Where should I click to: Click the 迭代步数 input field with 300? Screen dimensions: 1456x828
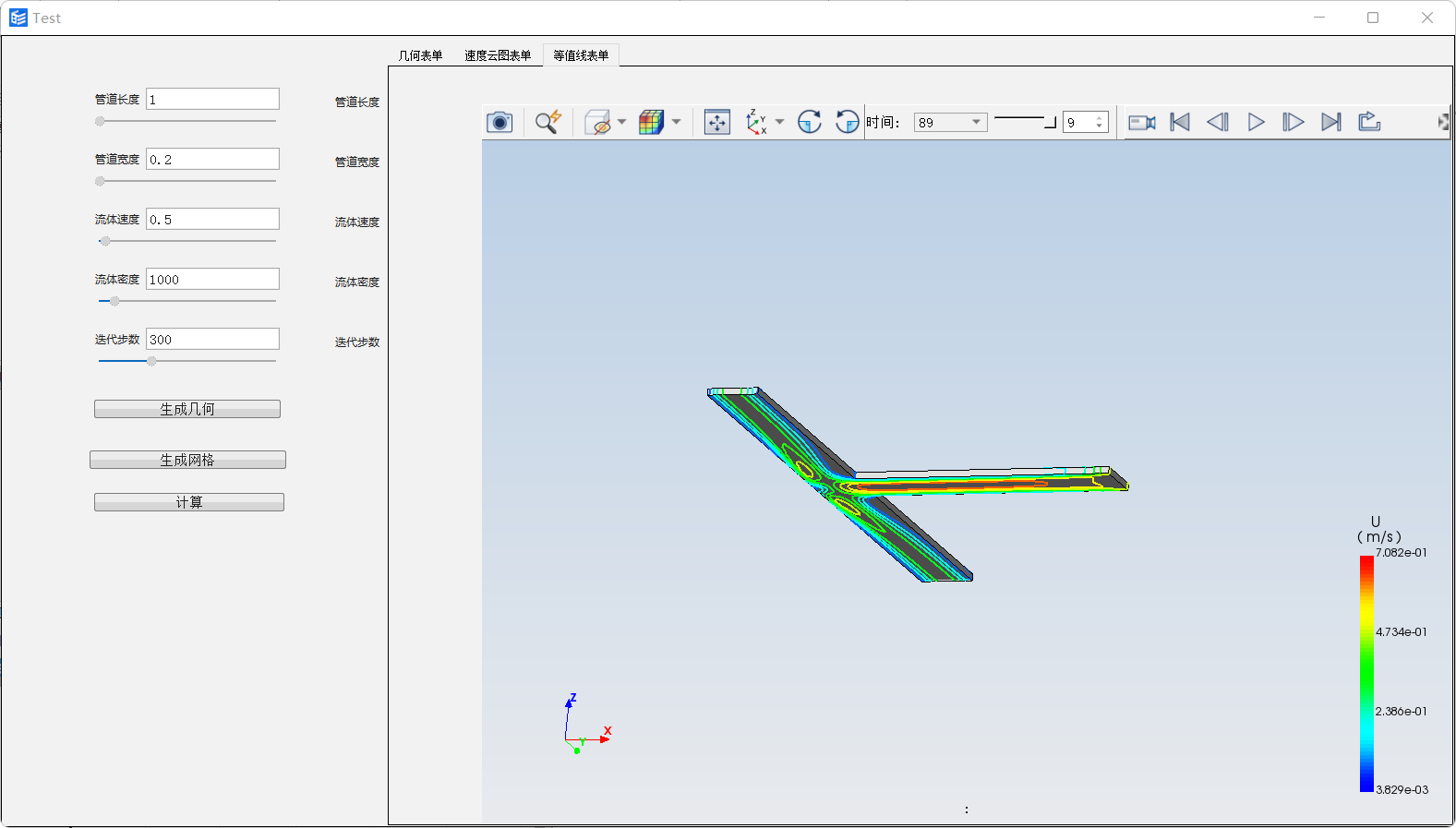[212, 339]
